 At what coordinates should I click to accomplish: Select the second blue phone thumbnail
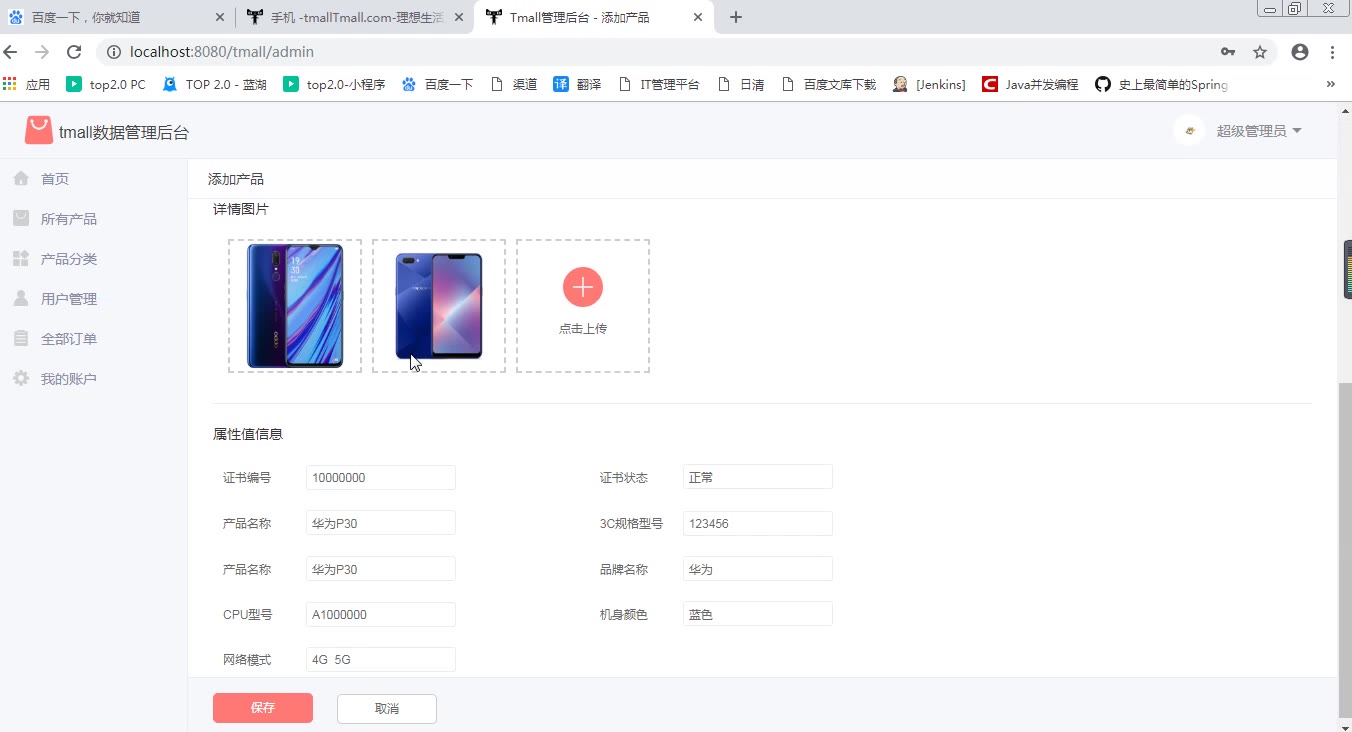pyautogui.click(x=439, y=306)
